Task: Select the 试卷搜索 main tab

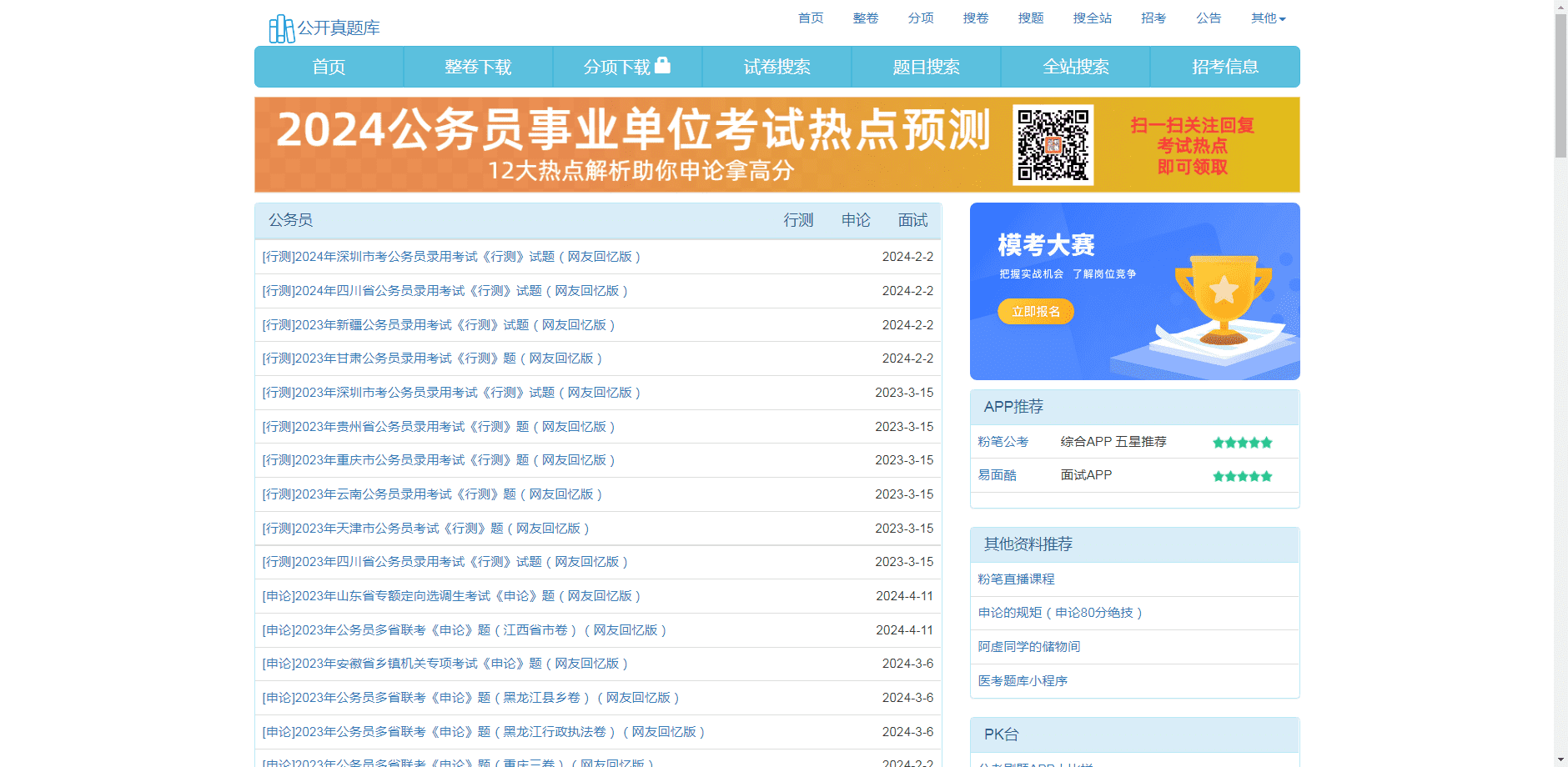Action: [776, 67]
